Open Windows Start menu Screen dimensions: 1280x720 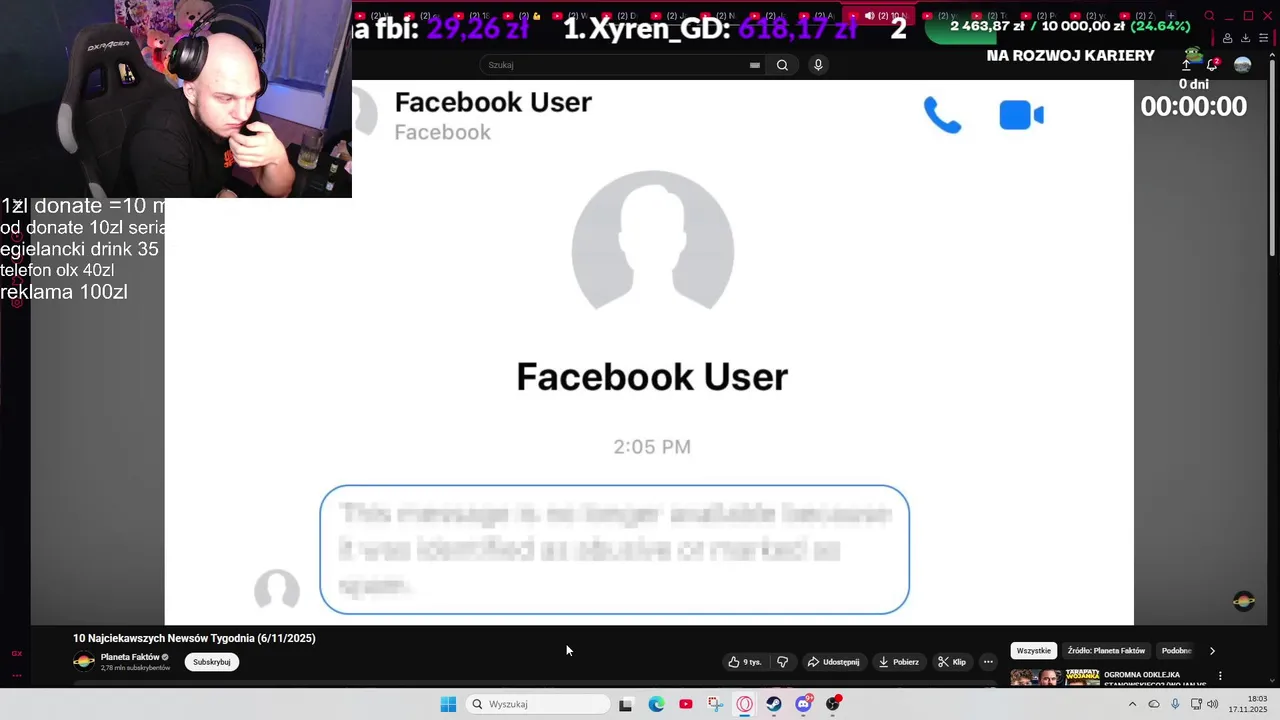tap(448, 704)
